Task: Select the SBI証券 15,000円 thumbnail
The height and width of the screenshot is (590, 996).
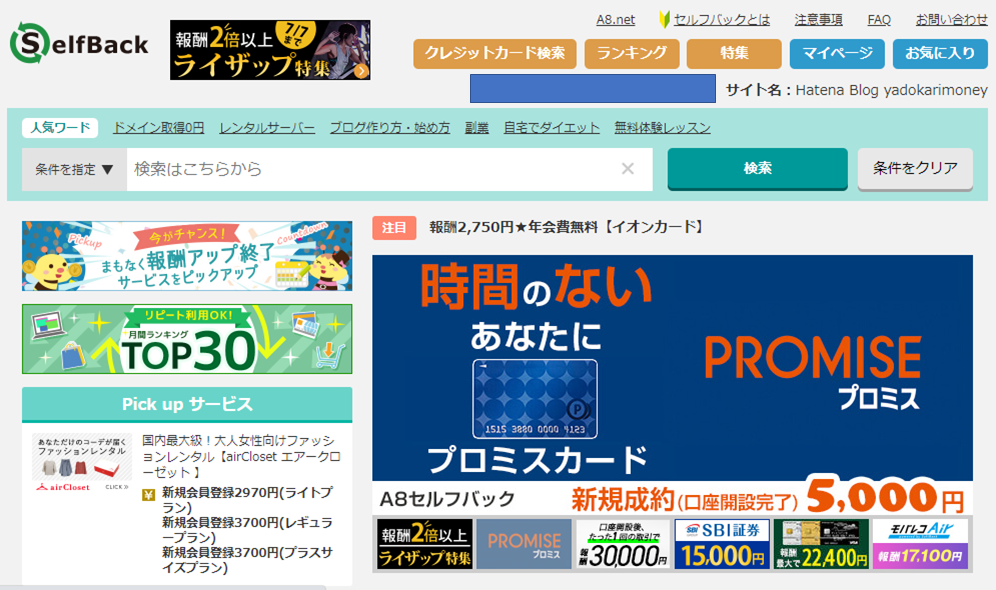Action: click(722, 544)
